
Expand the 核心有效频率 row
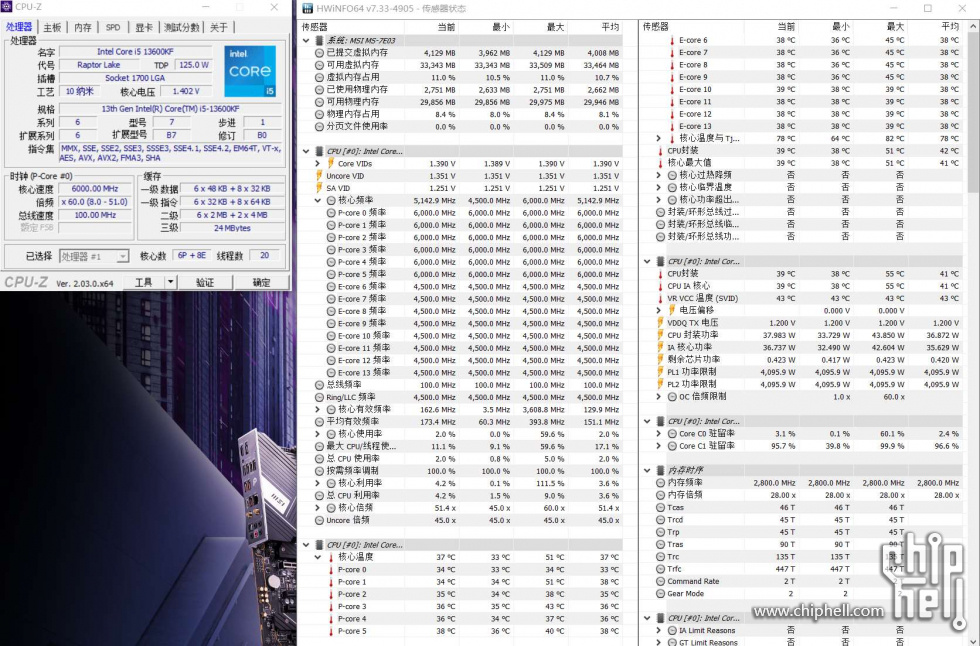pyautogui.click(x=318, y=409)
